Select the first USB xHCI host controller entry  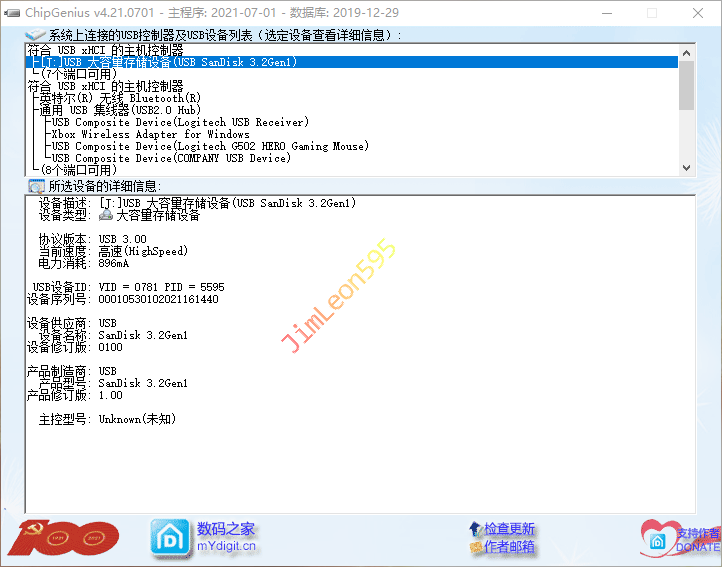[105, 49]
